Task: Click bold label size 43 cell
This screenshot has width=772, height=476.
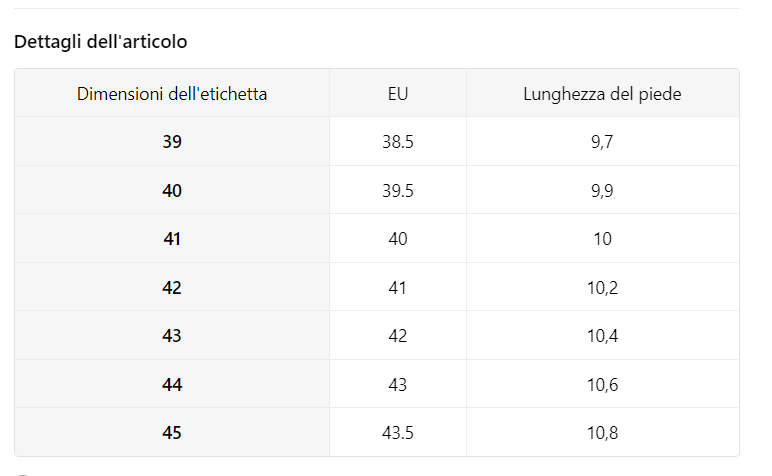Action: [x=172, y=335]
